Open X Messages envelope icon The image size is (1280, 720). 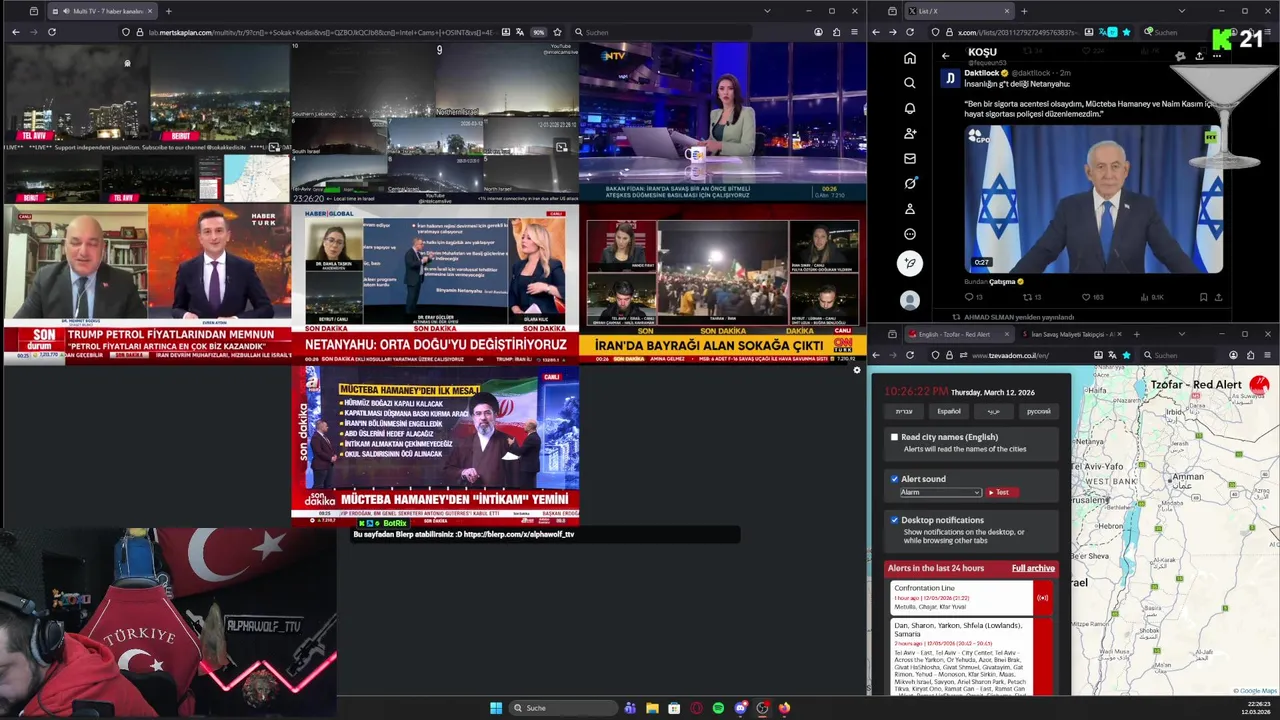tap(910, 158)
